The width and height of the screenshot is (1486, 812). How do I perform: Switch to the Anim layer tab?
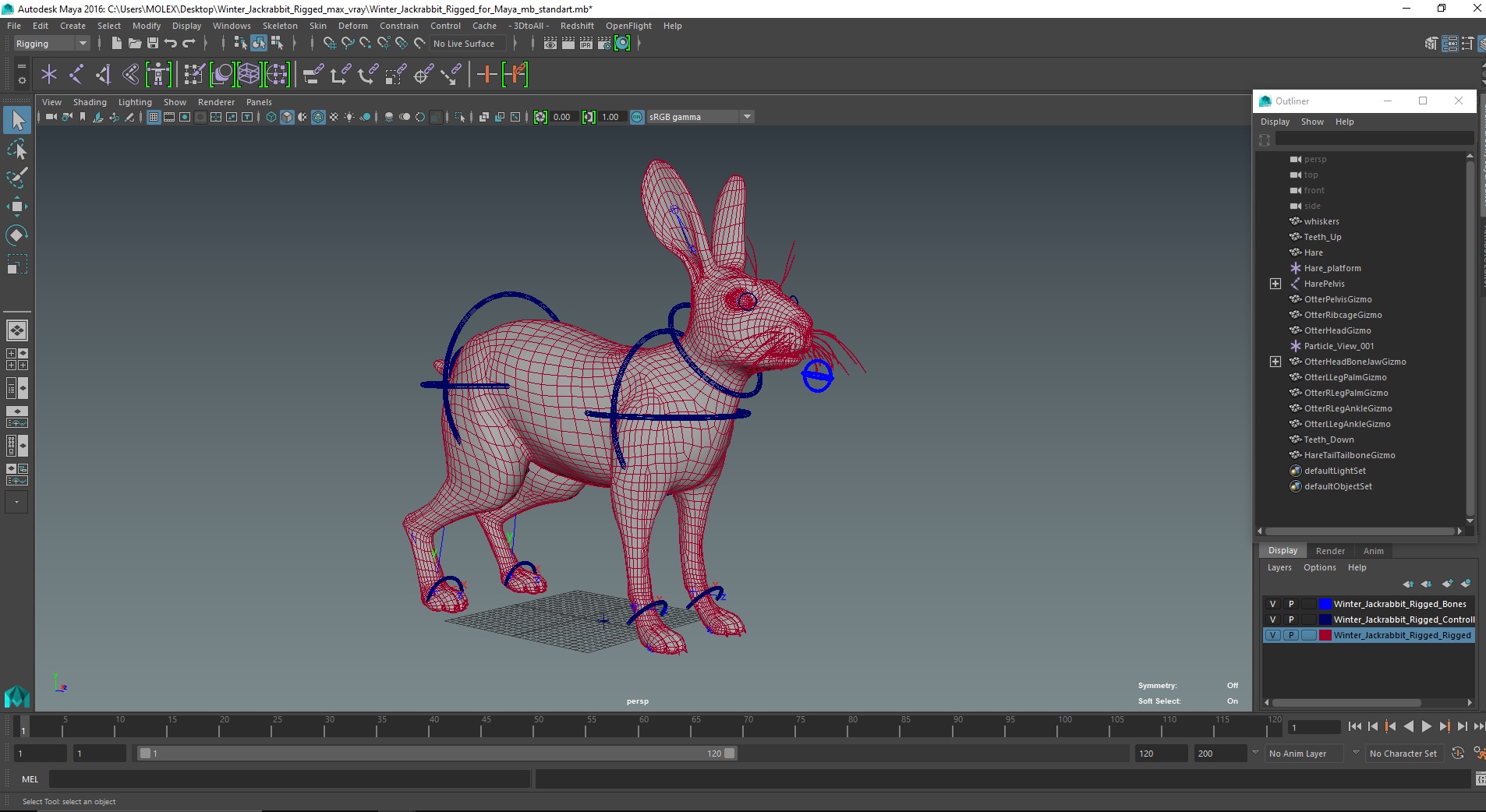(1373, 551)
